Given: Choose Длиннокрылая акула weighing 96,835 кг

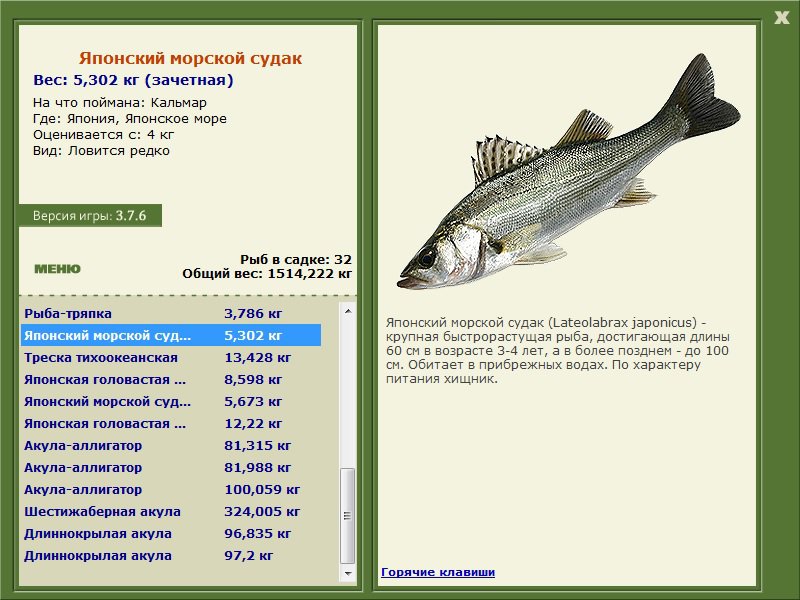Looking at the screenshot, I should click(170, 534).
